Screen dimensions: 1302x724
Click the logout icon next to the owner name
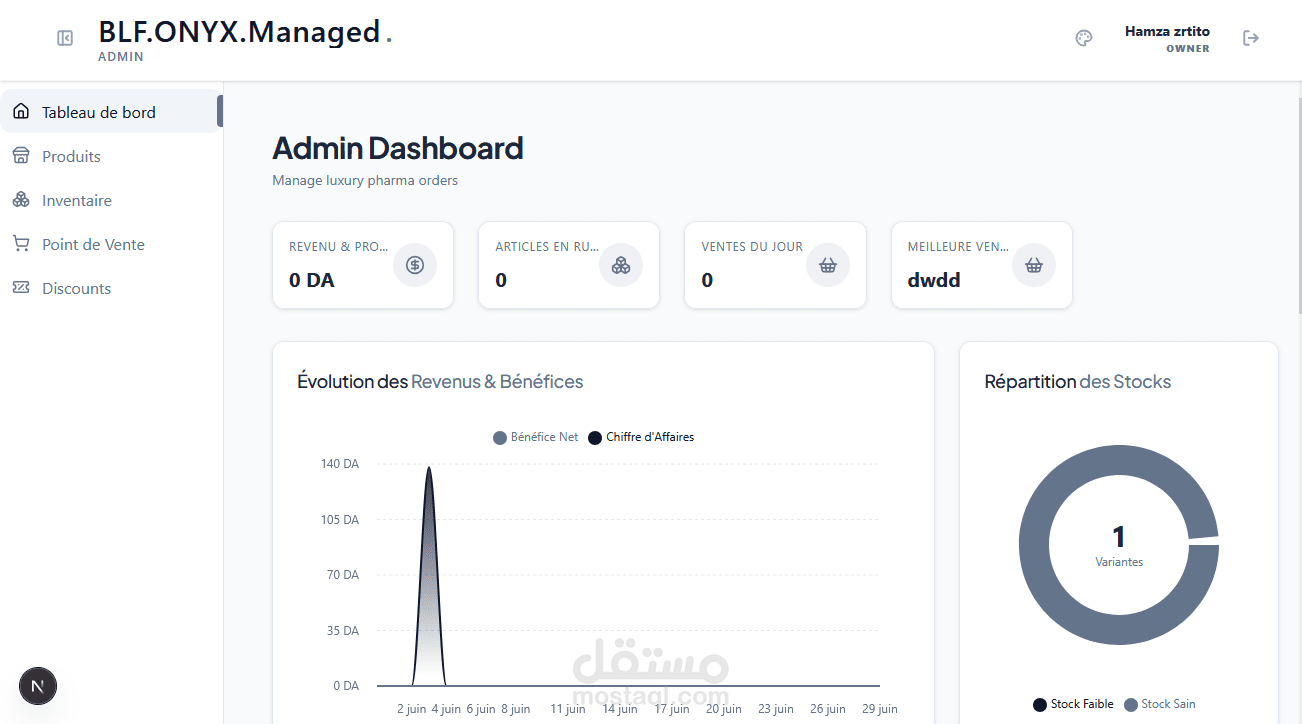1251,38
